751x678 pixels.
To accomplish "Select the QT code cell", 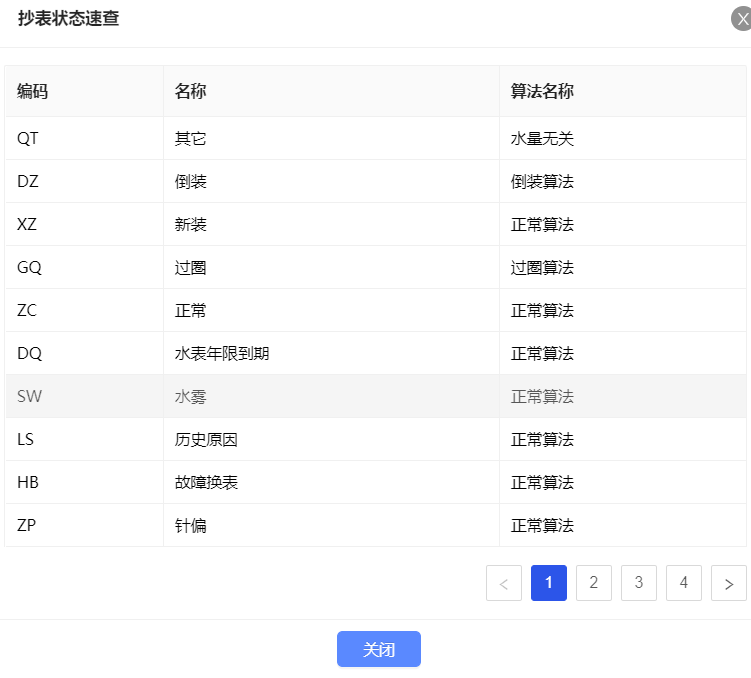I will click(x=84, y=138).
